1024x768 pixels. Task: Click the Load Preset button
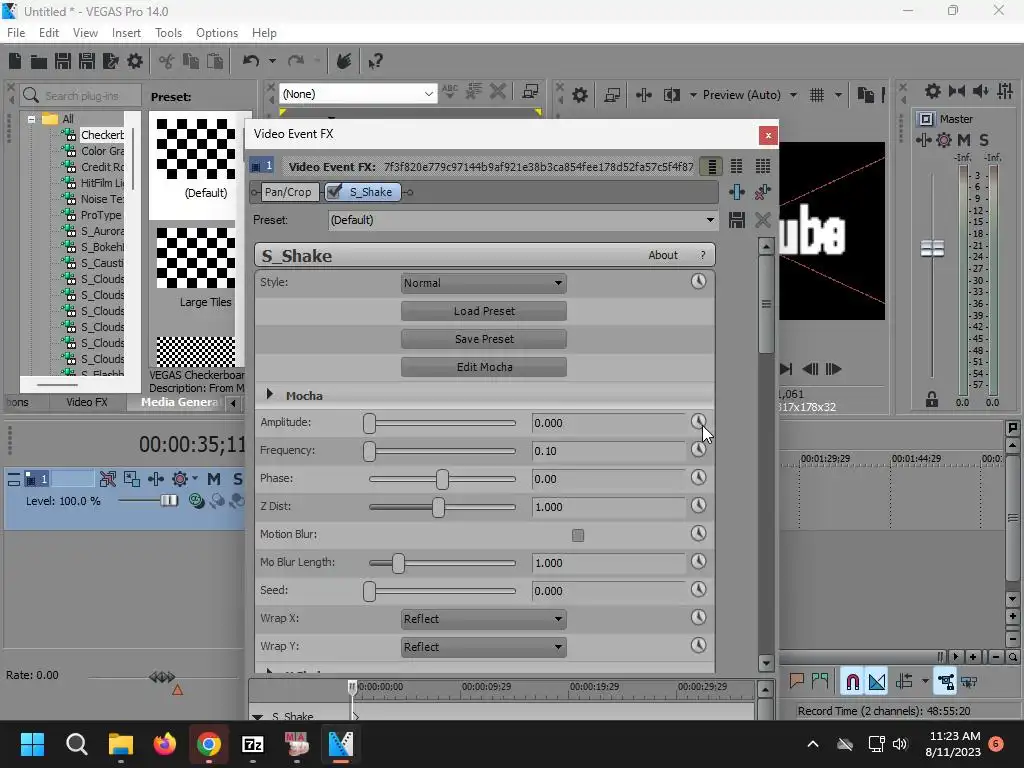(483, 311)
